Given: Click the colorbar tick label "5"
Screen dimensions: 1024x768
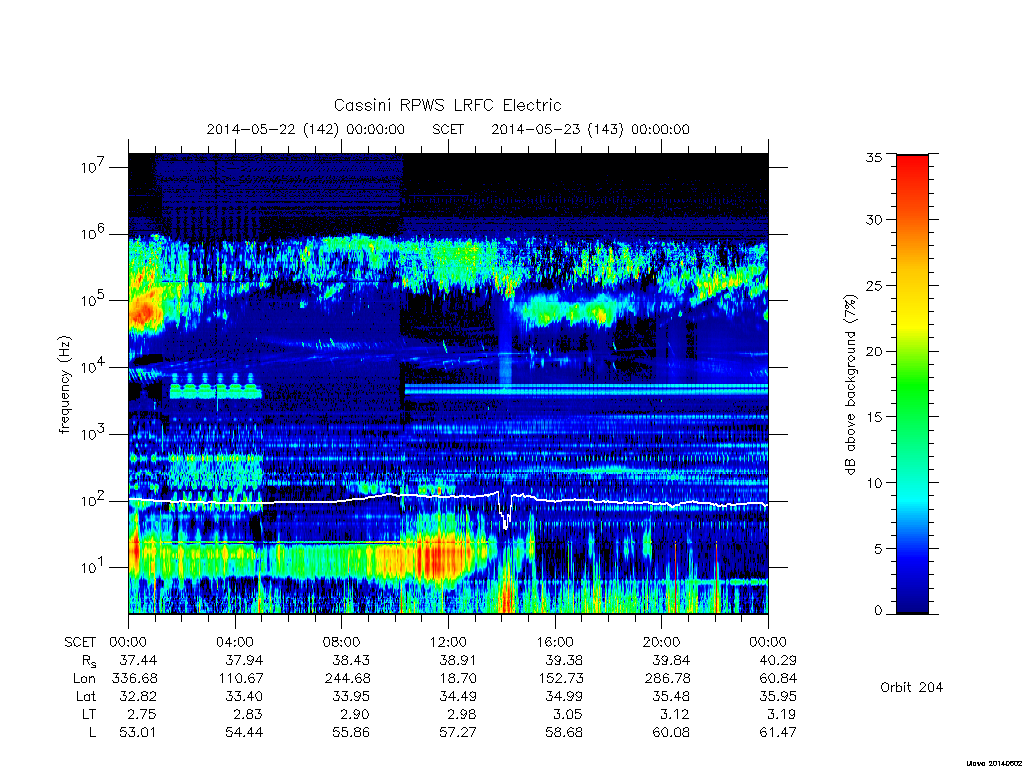Looking at the screenshot, I should [x=878, y=549].
